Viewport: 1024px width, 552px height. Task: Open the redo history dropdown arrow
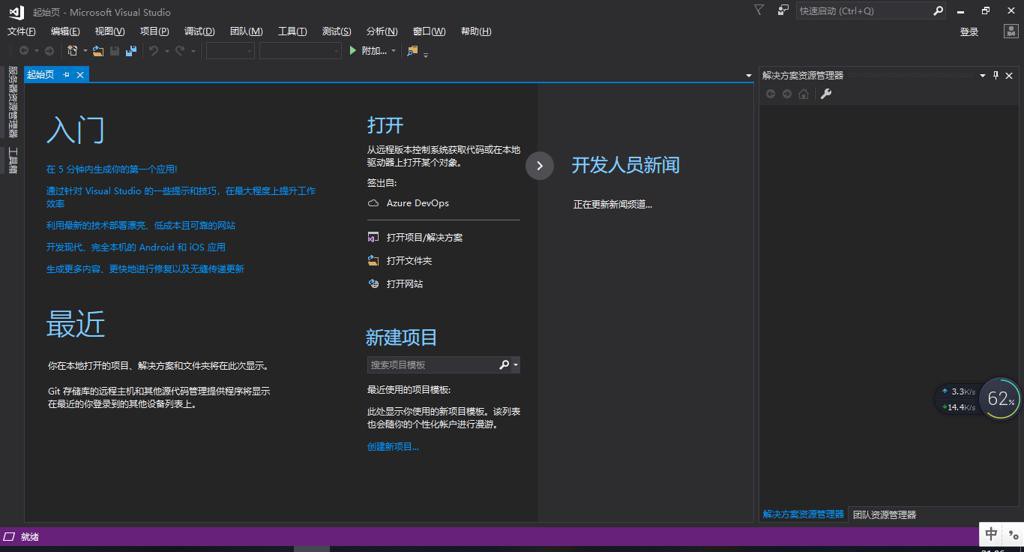click(193, 51)
